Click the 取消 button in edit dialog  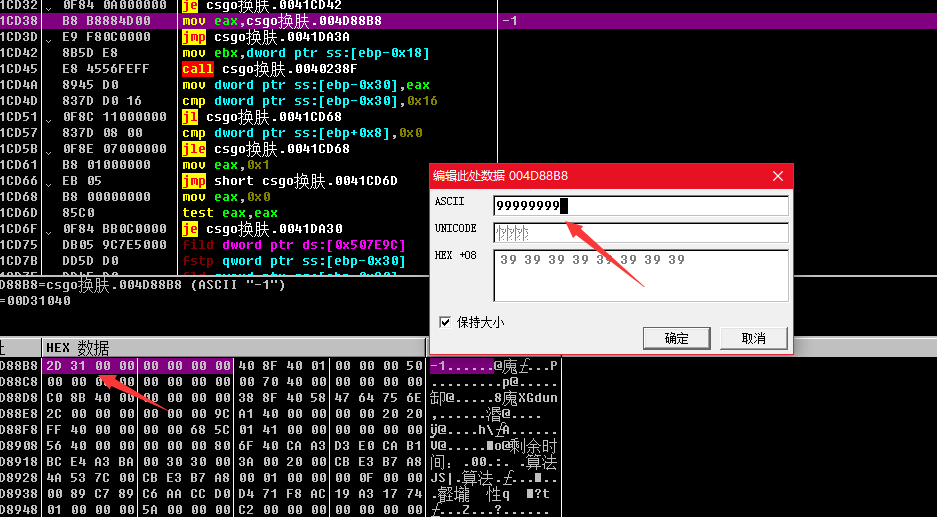(x=754, y=338)
